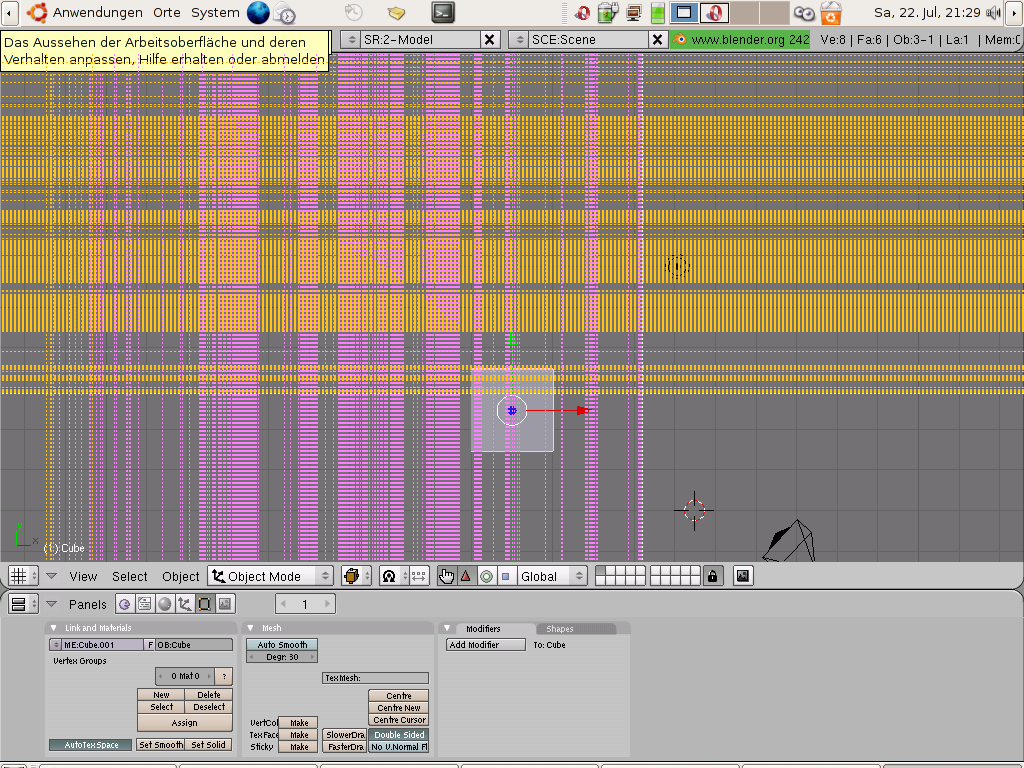Open the Editing context panel icon
This screenshot has width=1024, height=768.
pos(204,604)
